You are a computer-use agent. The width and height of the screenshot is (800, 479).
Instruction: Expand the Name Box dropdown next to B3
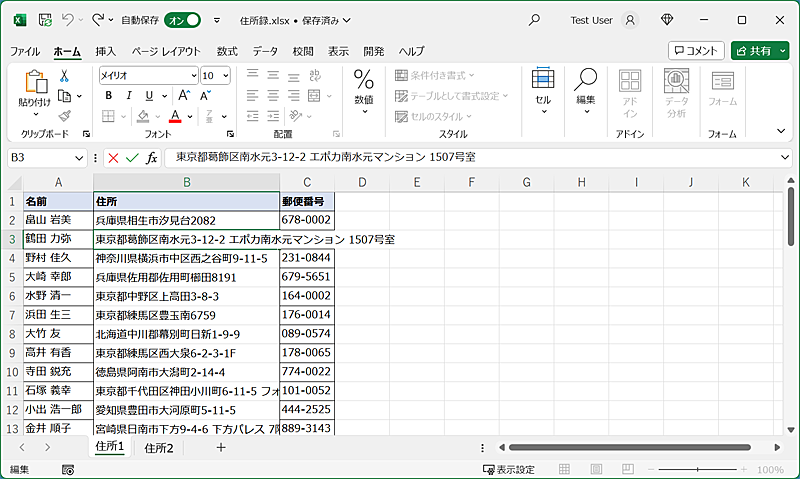[80, 158]
